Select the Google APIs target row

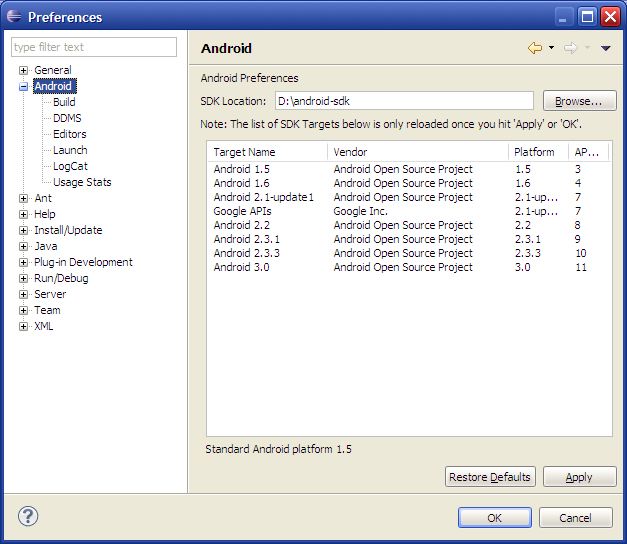click(409, 211)
